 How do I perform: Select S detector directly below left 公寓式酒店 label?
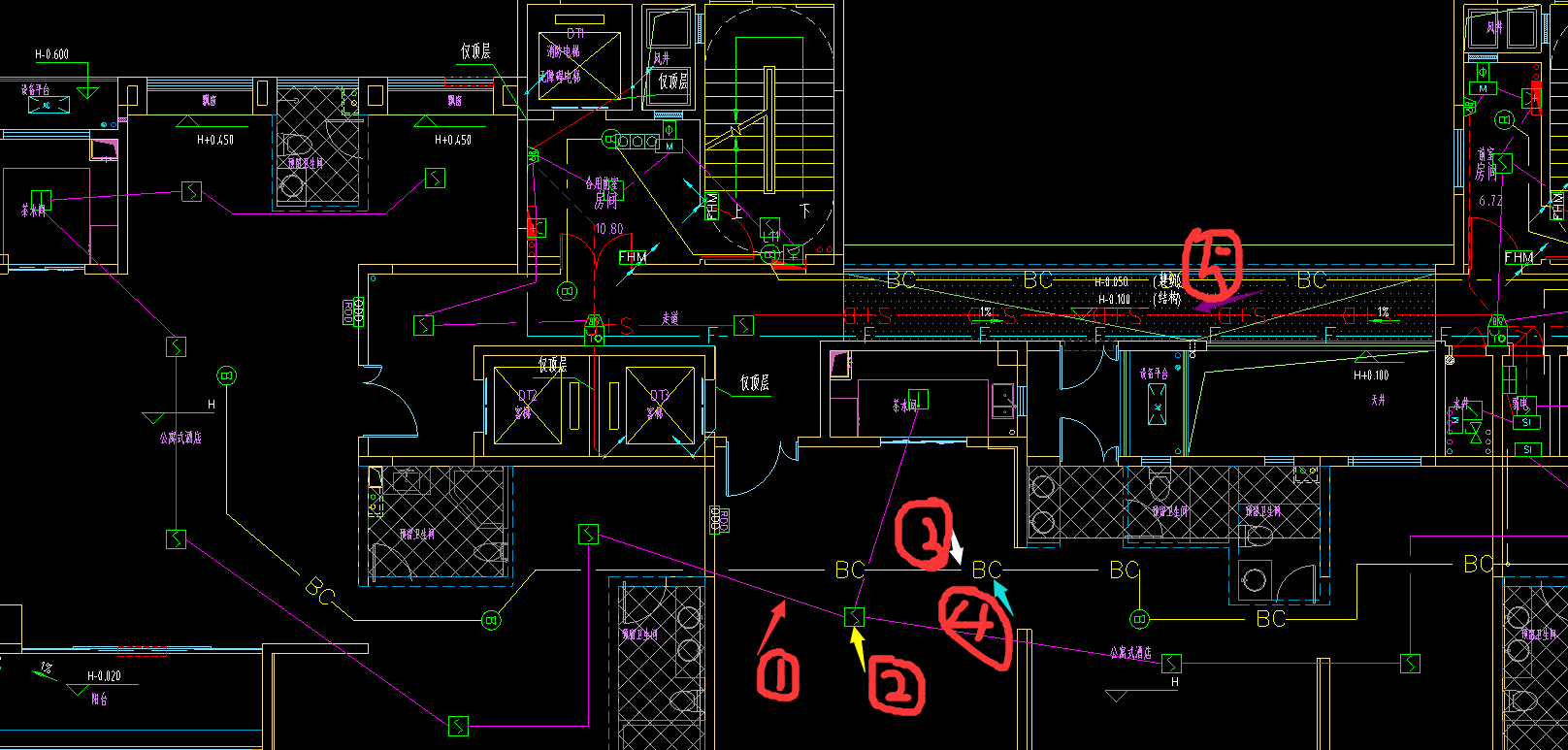click(176, 538)
